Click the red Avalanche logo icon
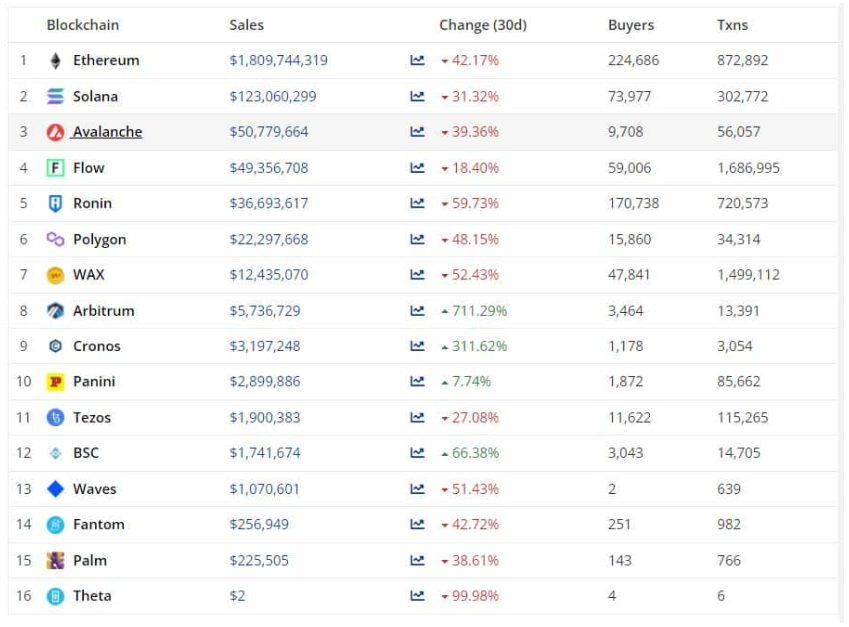The height and width of the screenshot is (627, 849). tap(55, 132)
